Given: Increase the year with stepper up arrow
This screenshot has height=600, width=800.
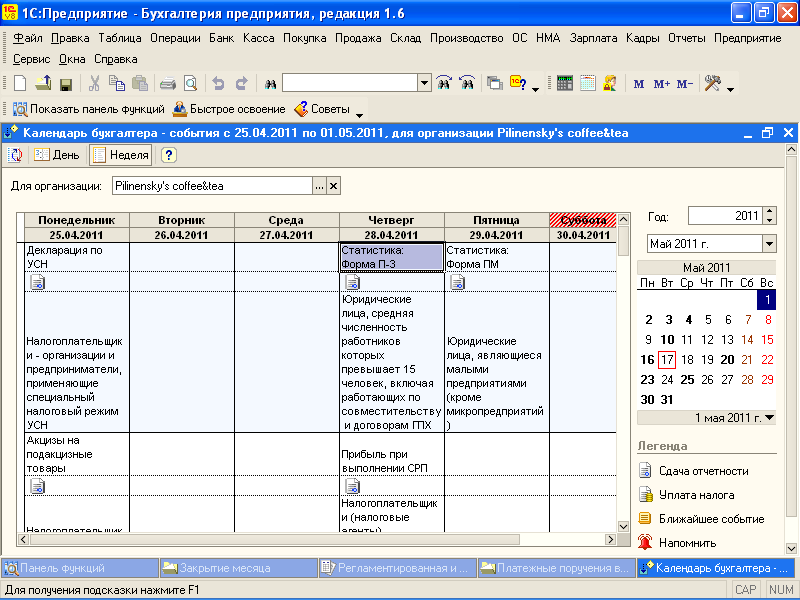Looking at the screenshot, I should click(770, 211).
